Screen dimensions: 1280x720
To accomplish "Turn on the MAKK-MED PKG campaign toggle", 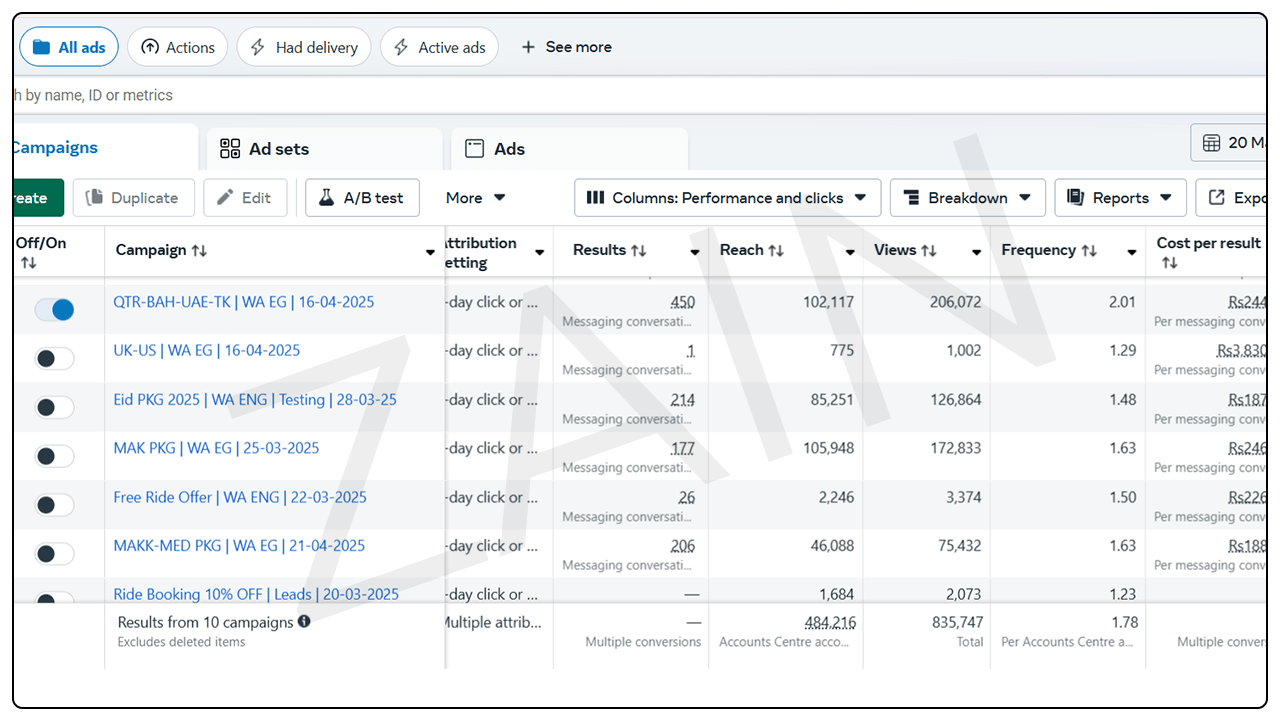I will point(55,554).
